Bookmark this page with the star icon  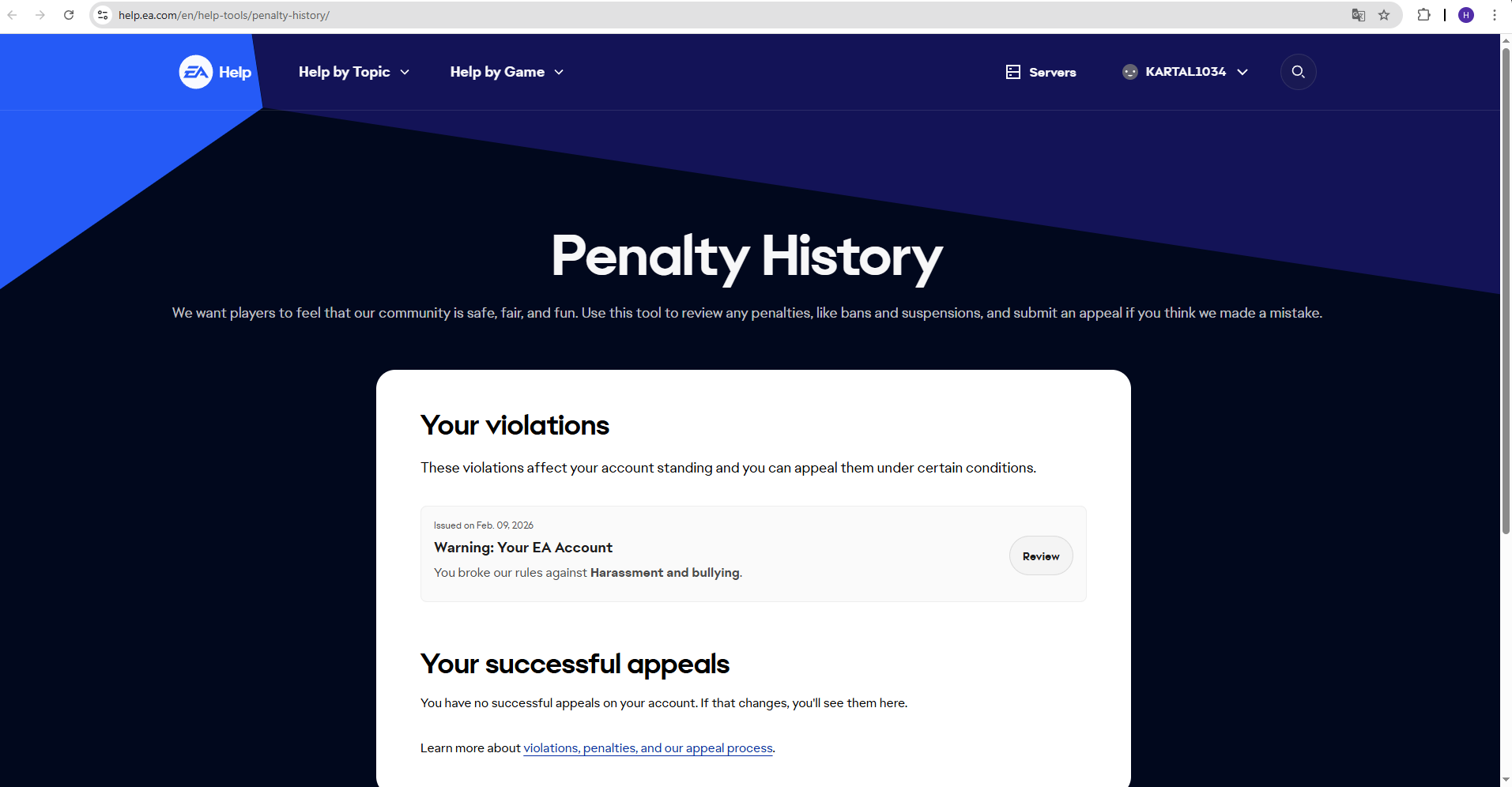pos(1384,15)
